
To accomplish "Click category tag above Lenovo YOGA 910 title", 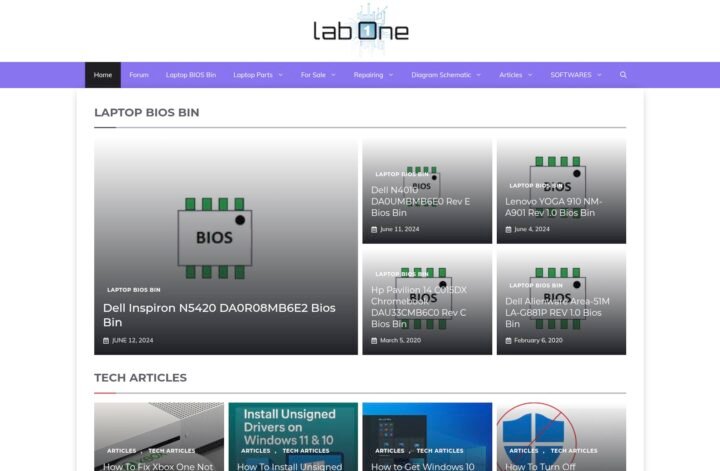I will tap(536, 186).
